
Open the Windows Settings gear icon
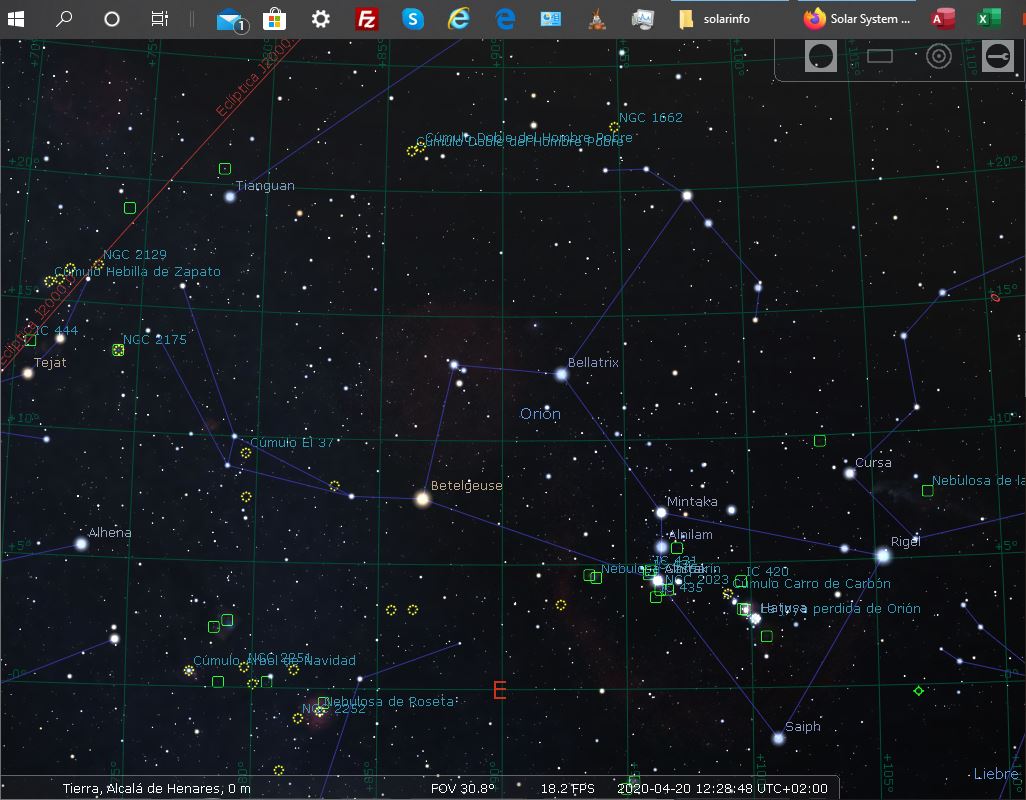click(x=320, y=19)
